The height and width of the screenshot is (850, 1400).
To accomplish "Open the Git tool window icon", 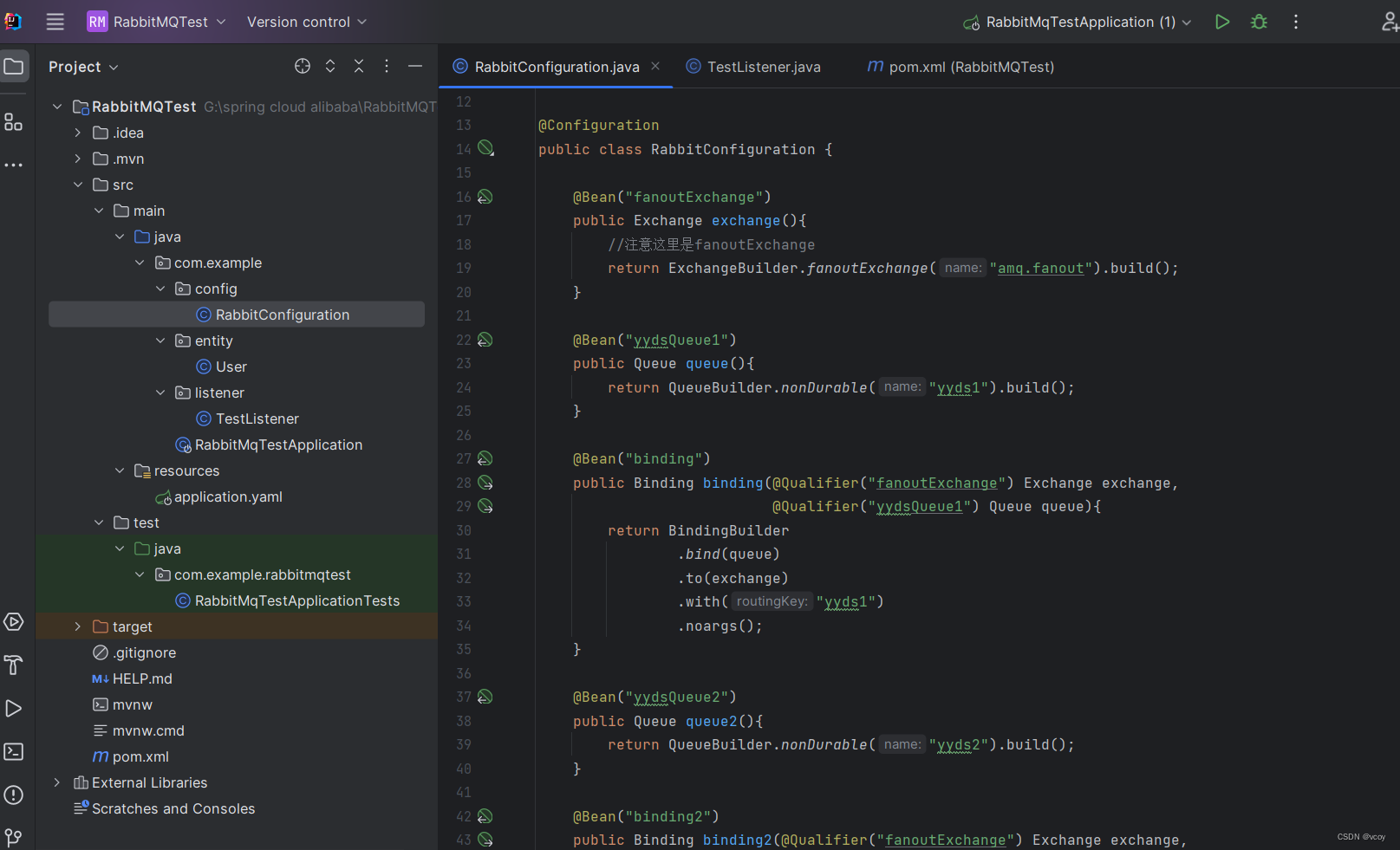I will (x=14, y=838).
